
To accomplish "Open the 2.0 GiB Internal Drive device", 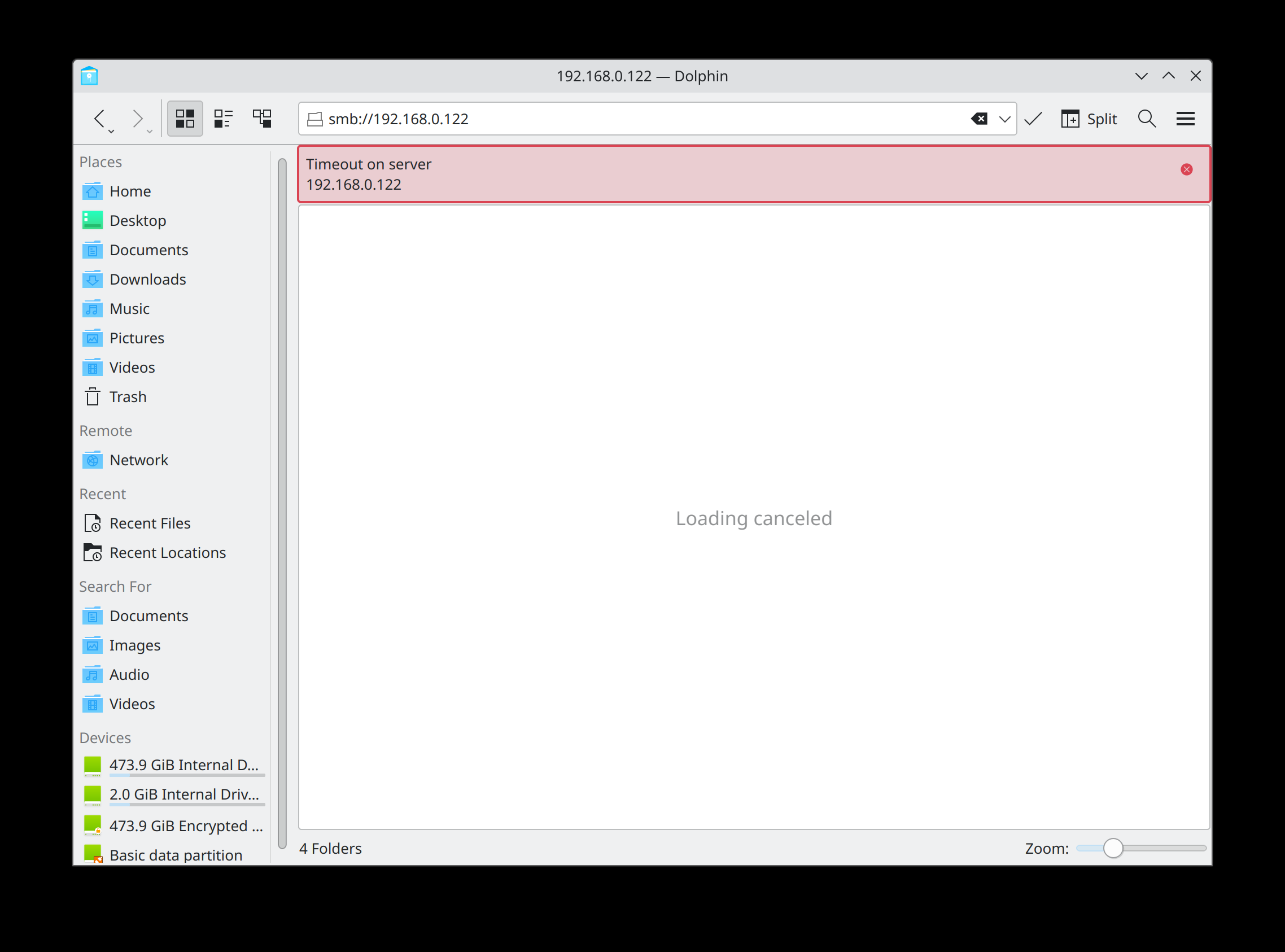I will (173, 795).
